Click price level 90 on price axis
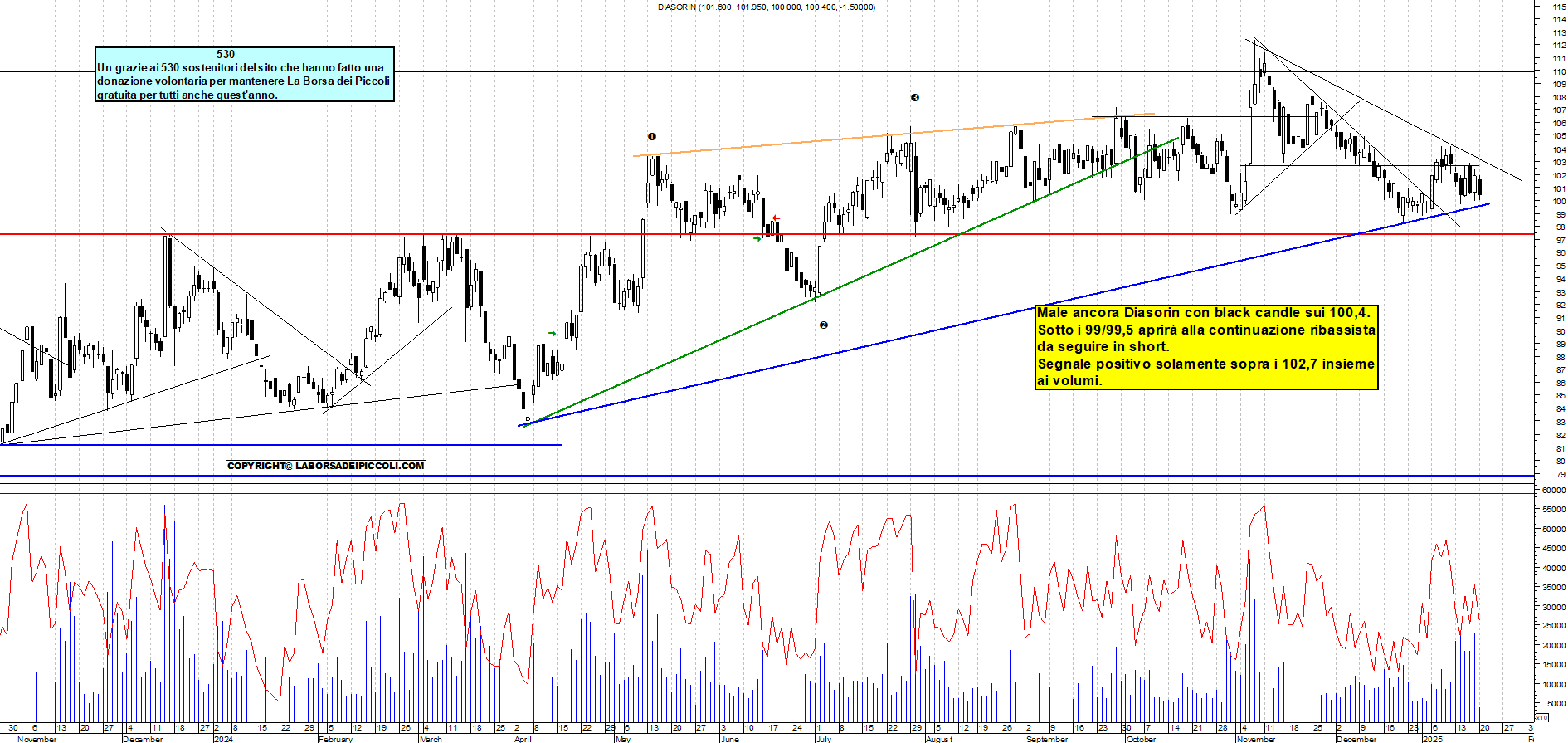Viewport: 1568px width, 743px height. tap(1561, 331)
